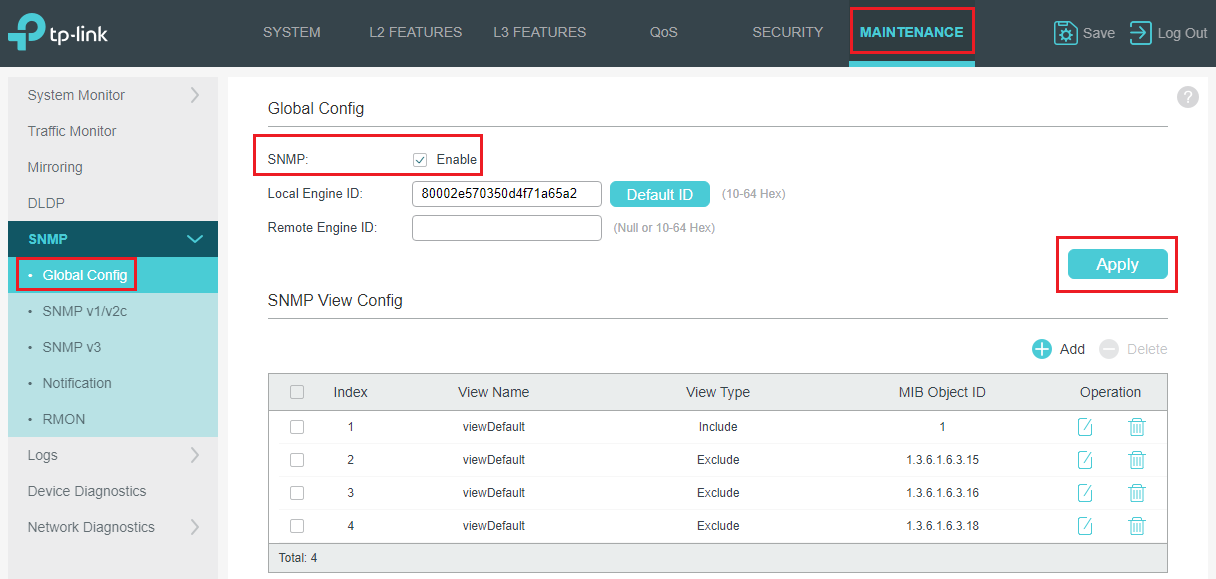Edit view row 1.3.6.1.6.3.18
This screenshot has width=1216, height=579.
(1085, 526)
